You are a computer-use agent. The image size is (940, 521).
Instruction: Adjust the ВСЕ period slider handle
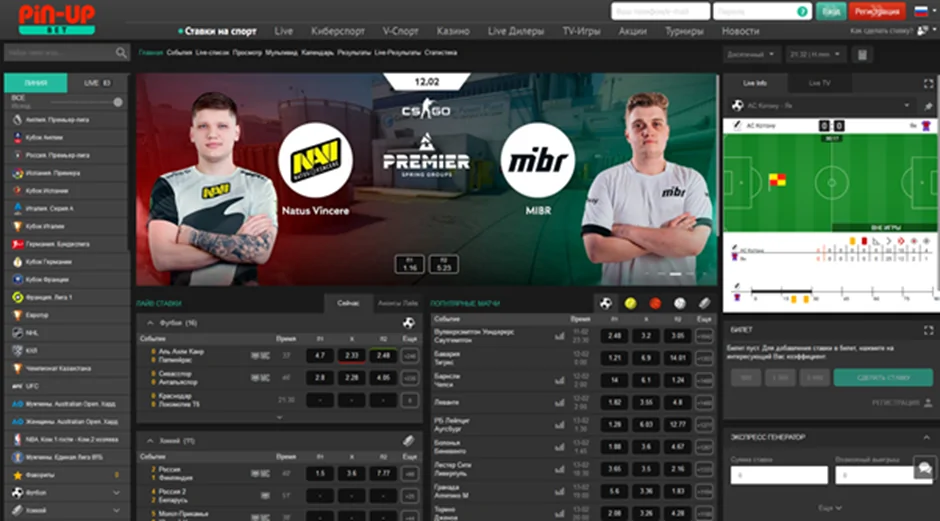click(x=118, y=102)
